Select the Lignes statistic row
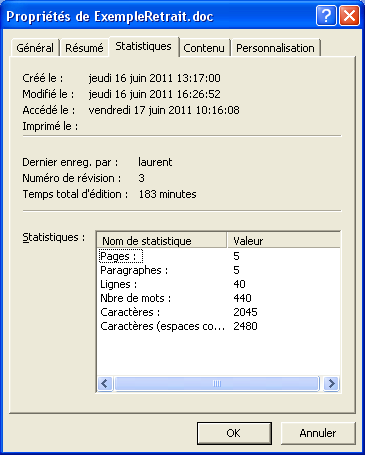The width and height of the screenshot is (365, 455). pyautogui.click(x=219, y=284)
